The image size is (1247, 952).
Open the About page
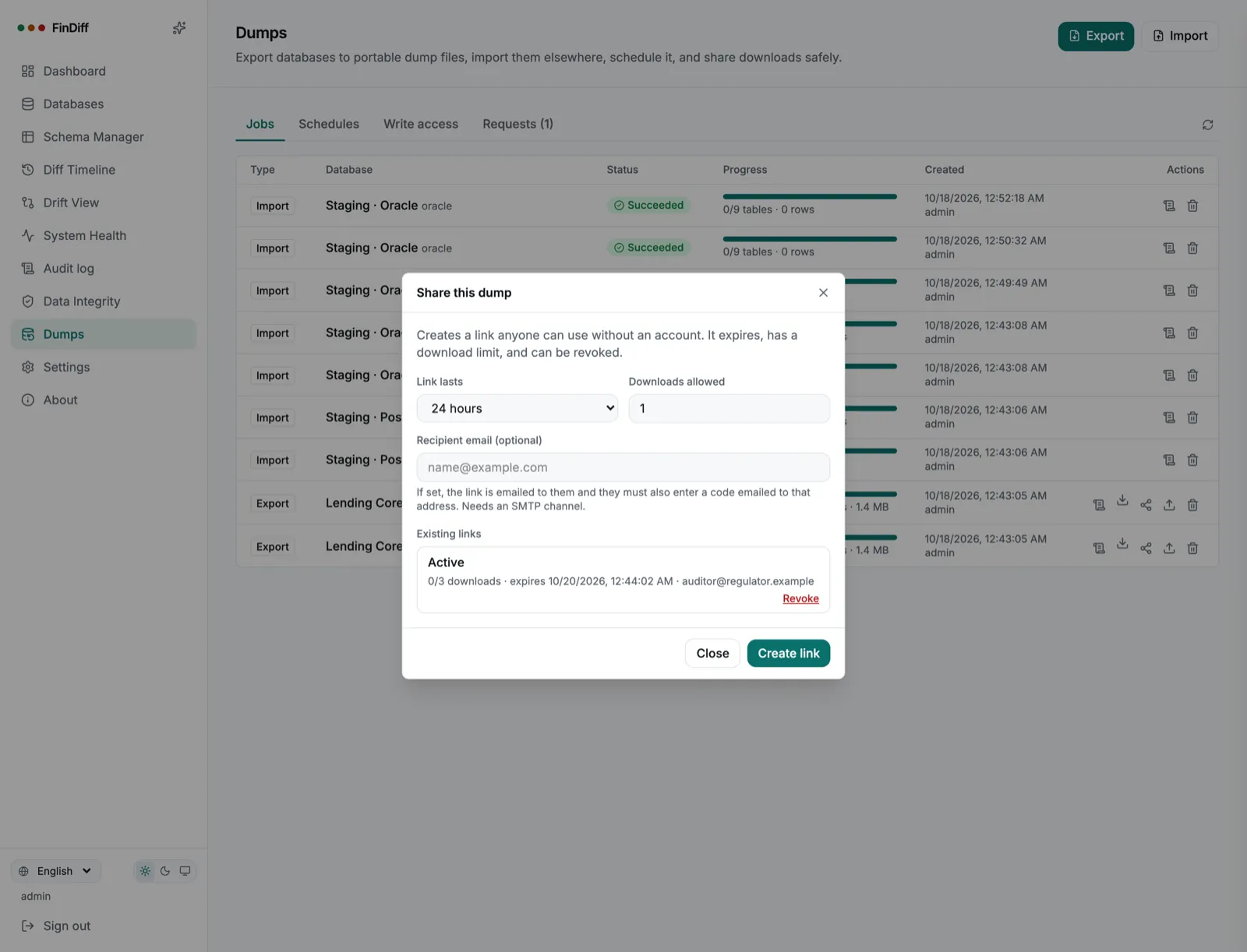pyautogui.click(x=104, y=400)
